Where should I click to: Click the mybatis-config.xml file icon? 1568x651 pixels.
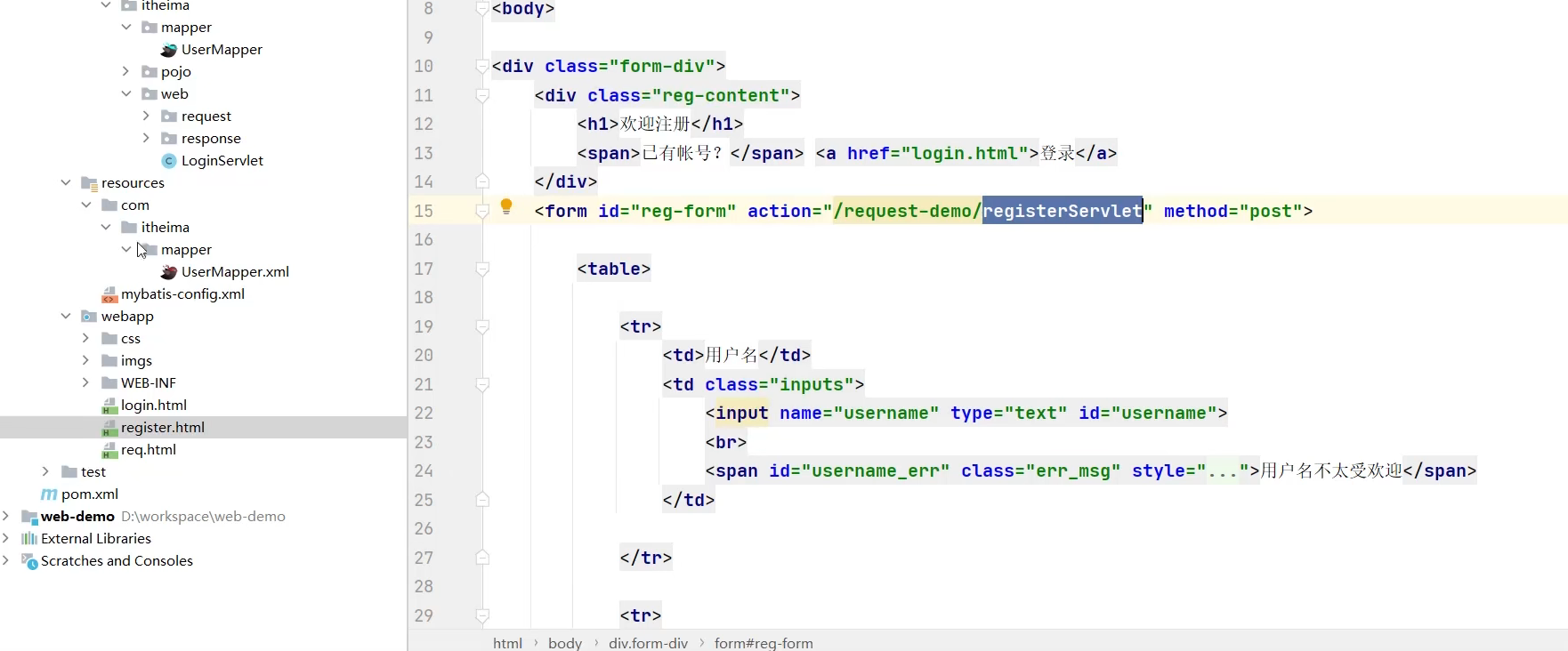click(x=109, y=294)
